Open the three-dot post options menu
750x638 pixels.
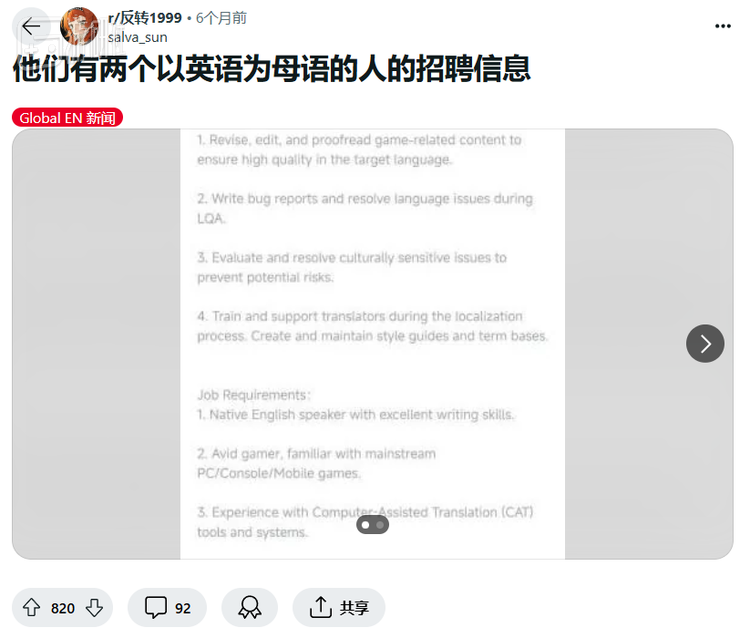[x=722, y=26]
